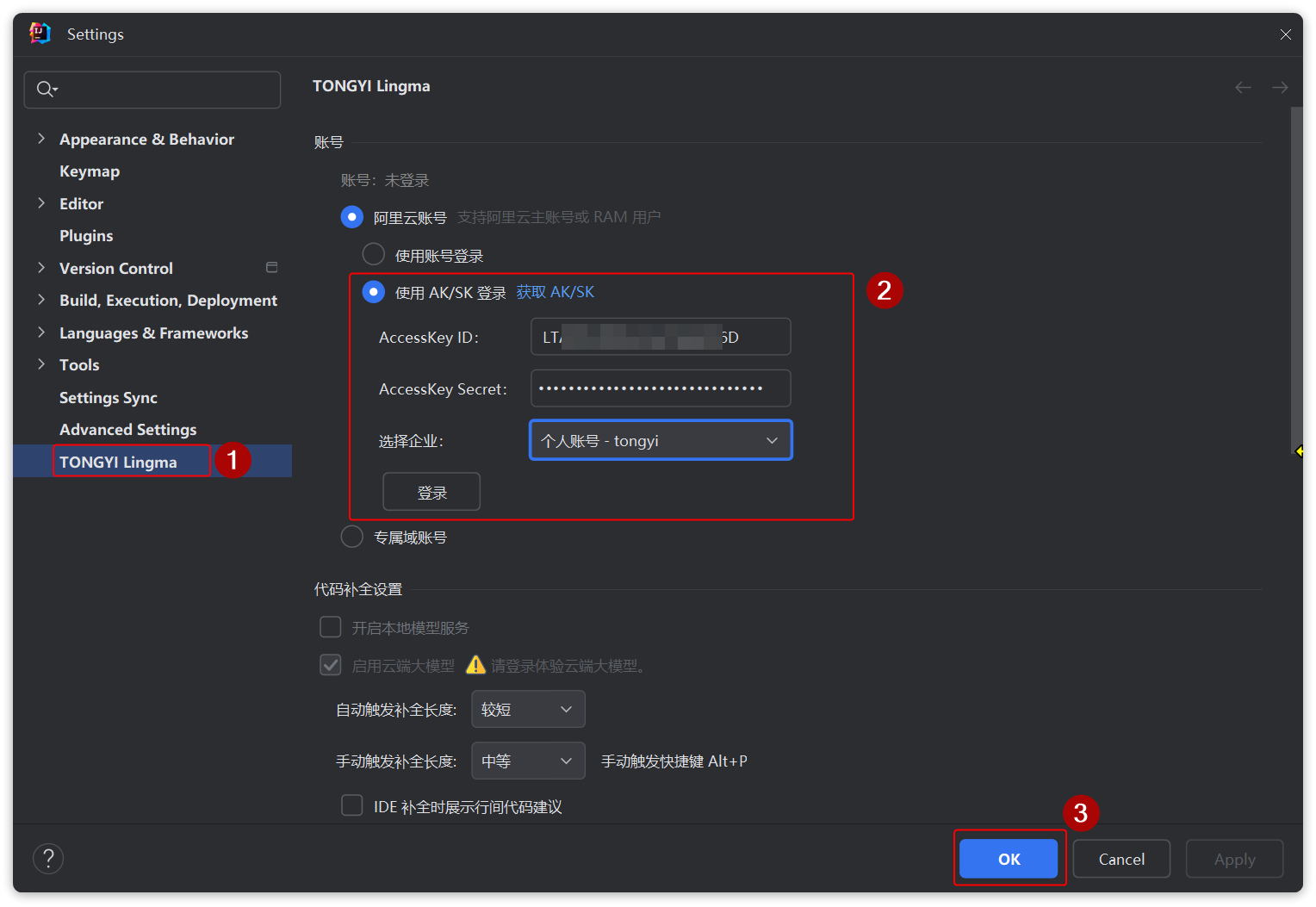Screen dimensions: 1316x907
Task: Click the Apply button
Action: (x=1234, y=859)
